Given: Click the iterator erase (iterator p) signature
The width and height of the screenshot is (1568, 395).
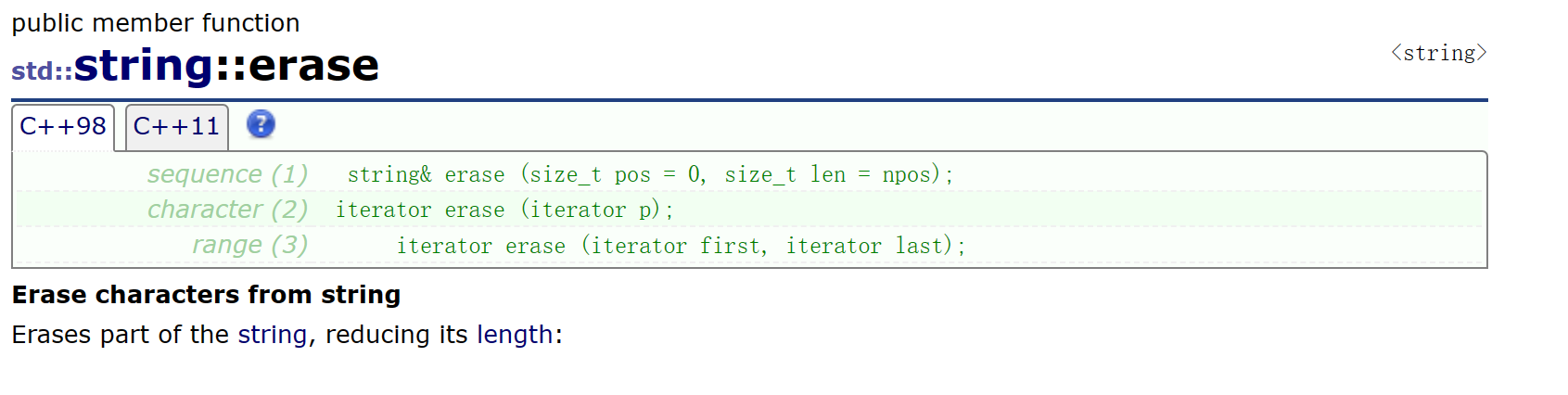Looking at the screenshot, I should (504, 210).
